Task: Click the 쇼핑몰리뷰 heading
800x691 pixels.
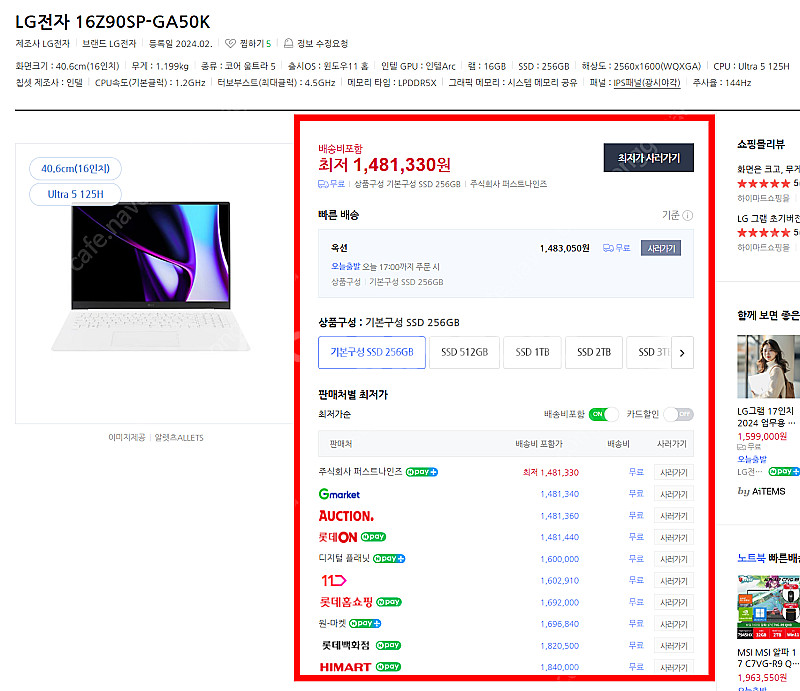Action: [x=761, y=144]
